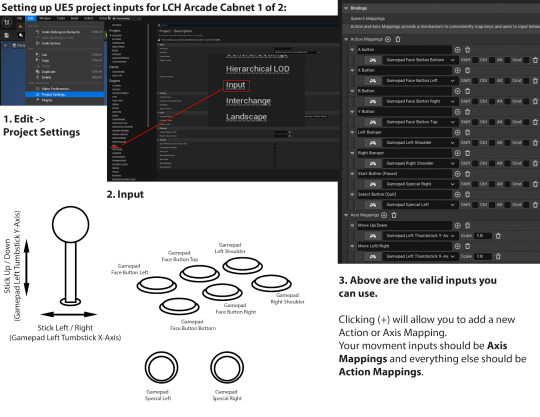Add key to B Button mapping
This screenshot has height=417, width=540.
457,91
